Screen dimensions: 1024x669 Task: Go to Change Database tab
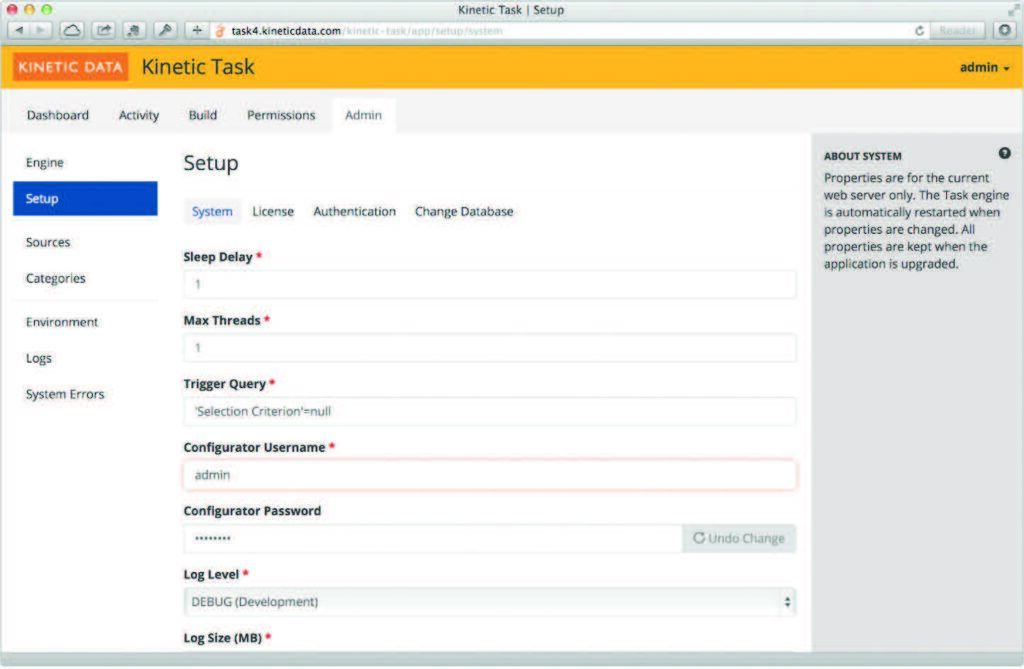click(464, 211)
